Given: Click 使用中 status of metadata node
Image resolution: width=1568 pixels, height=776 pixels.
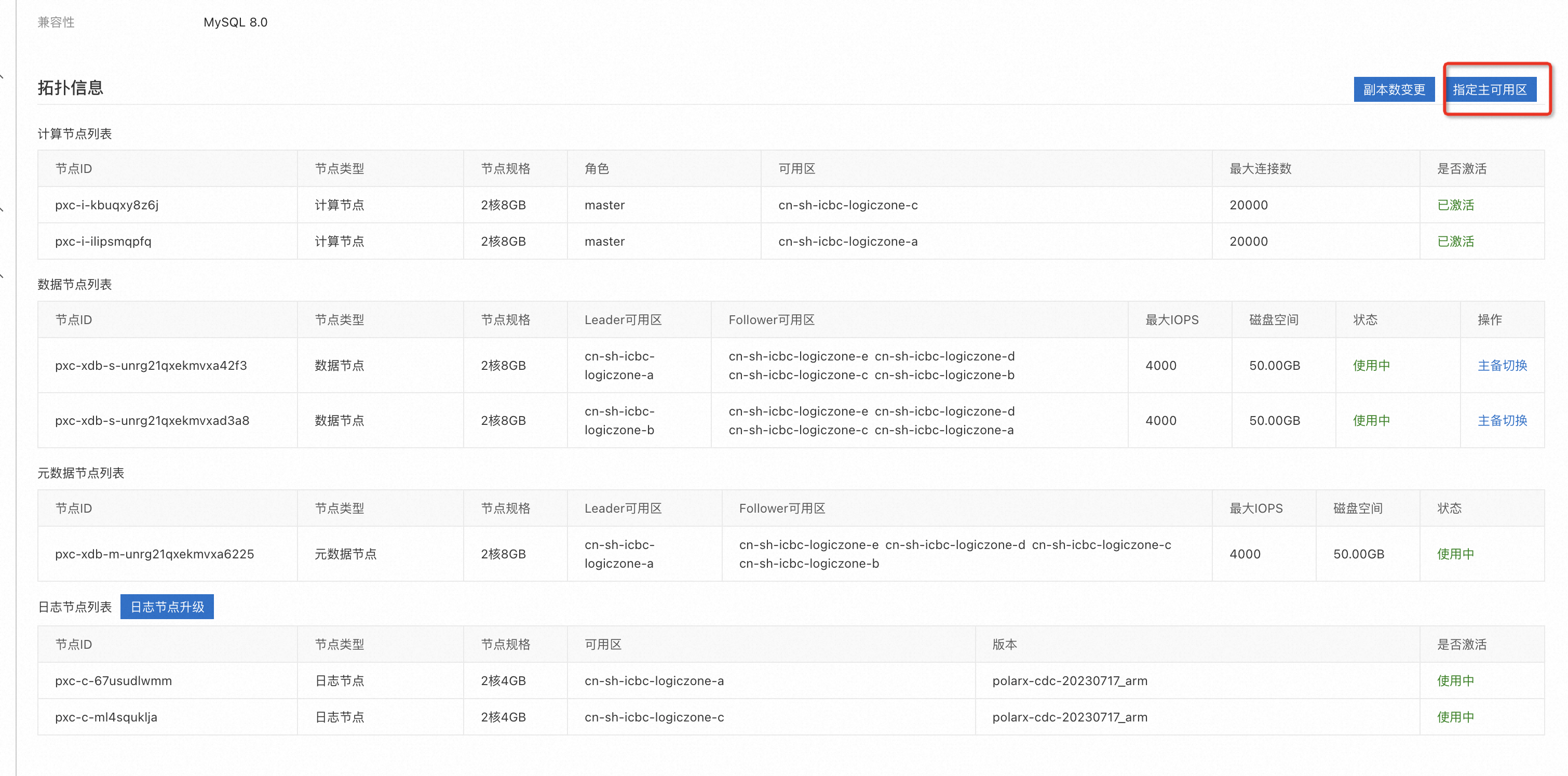Looking at the screenshot, I should coord(1455,554).
